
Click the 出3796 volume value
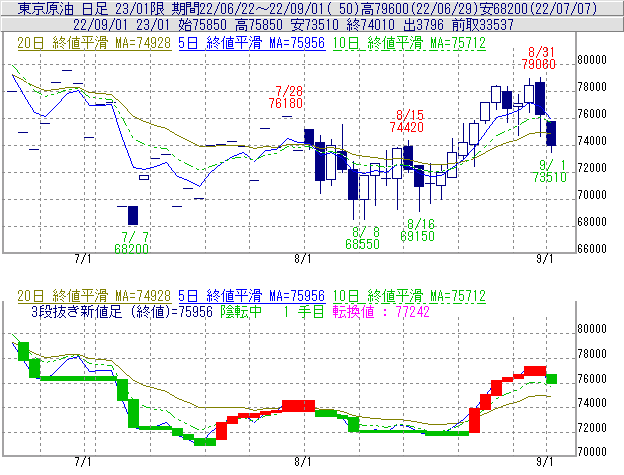(423, 25)
